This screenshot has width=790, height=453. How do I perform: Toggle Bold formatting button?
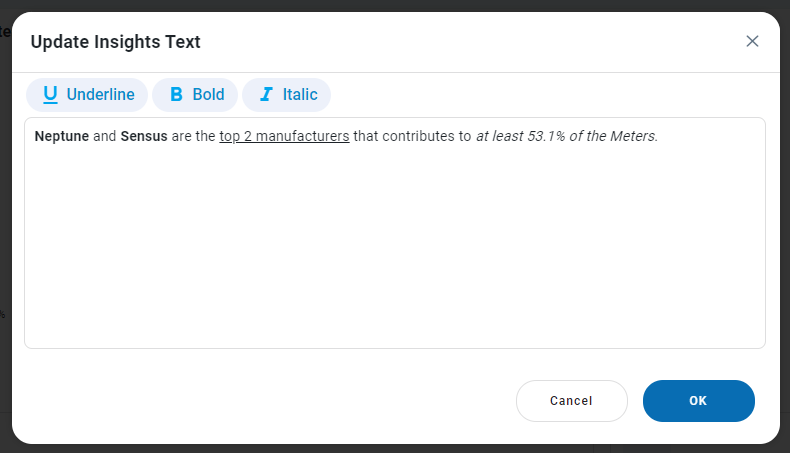pyautogui.click(x=196, y=95)
